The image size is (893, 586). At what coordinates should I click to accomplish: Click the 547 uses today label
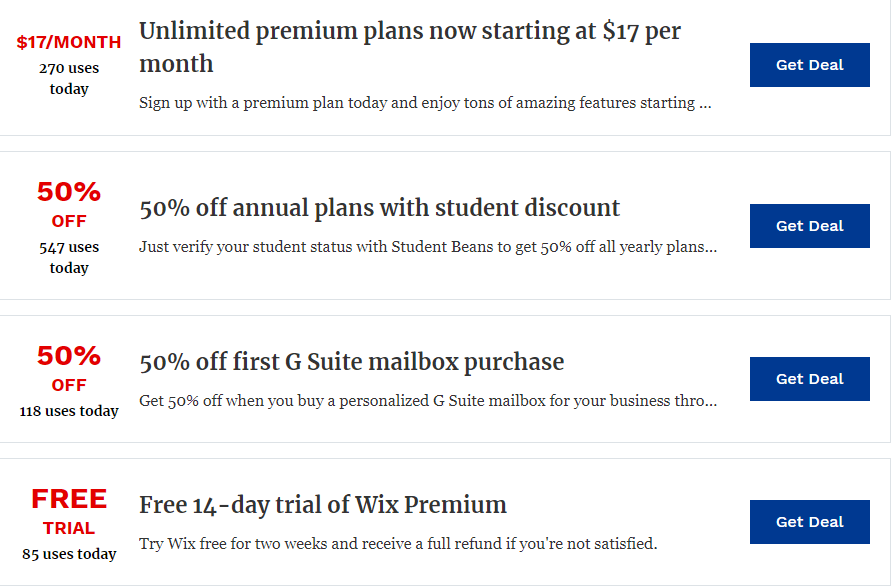coord(68,256)
